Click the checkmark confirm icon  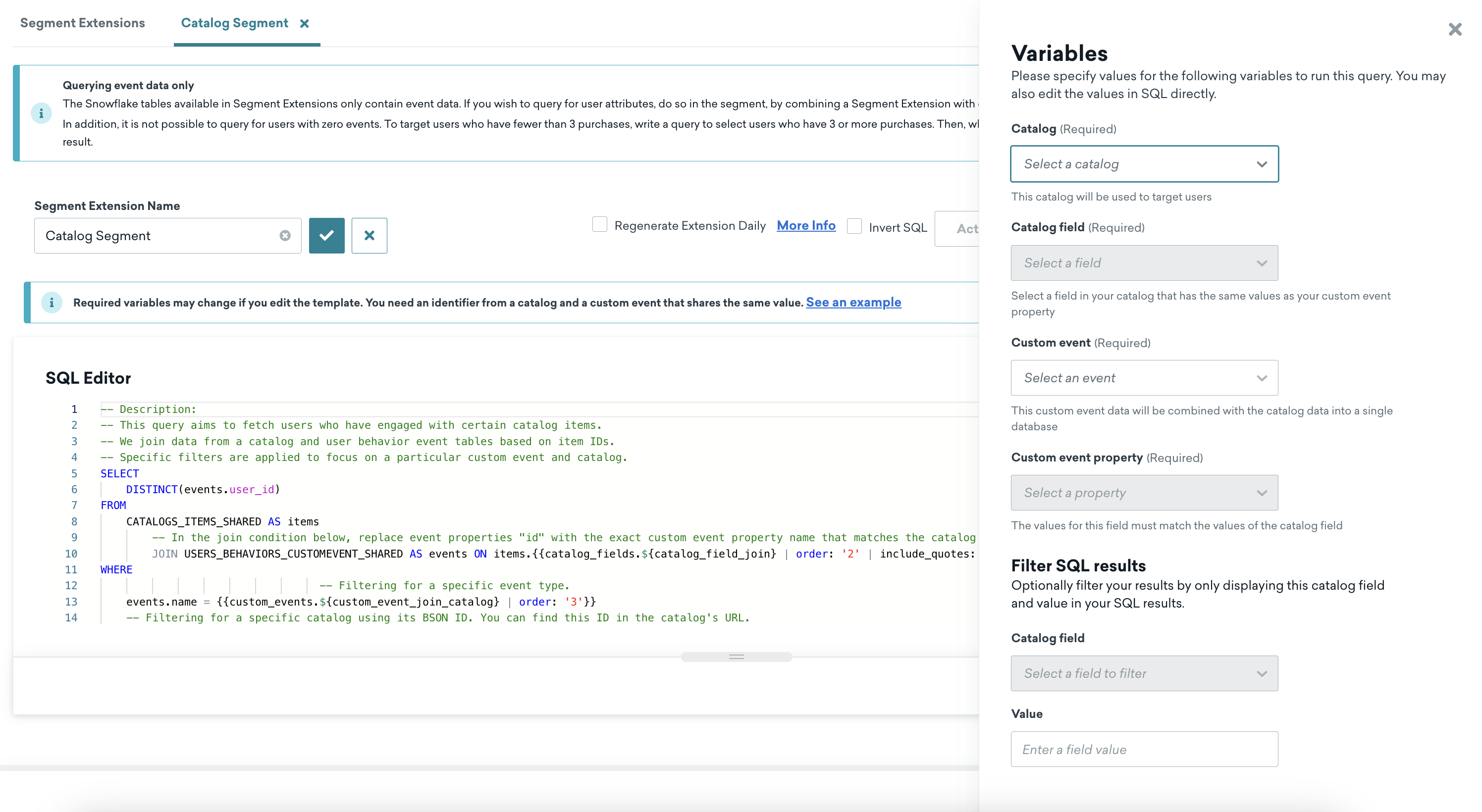327,235
